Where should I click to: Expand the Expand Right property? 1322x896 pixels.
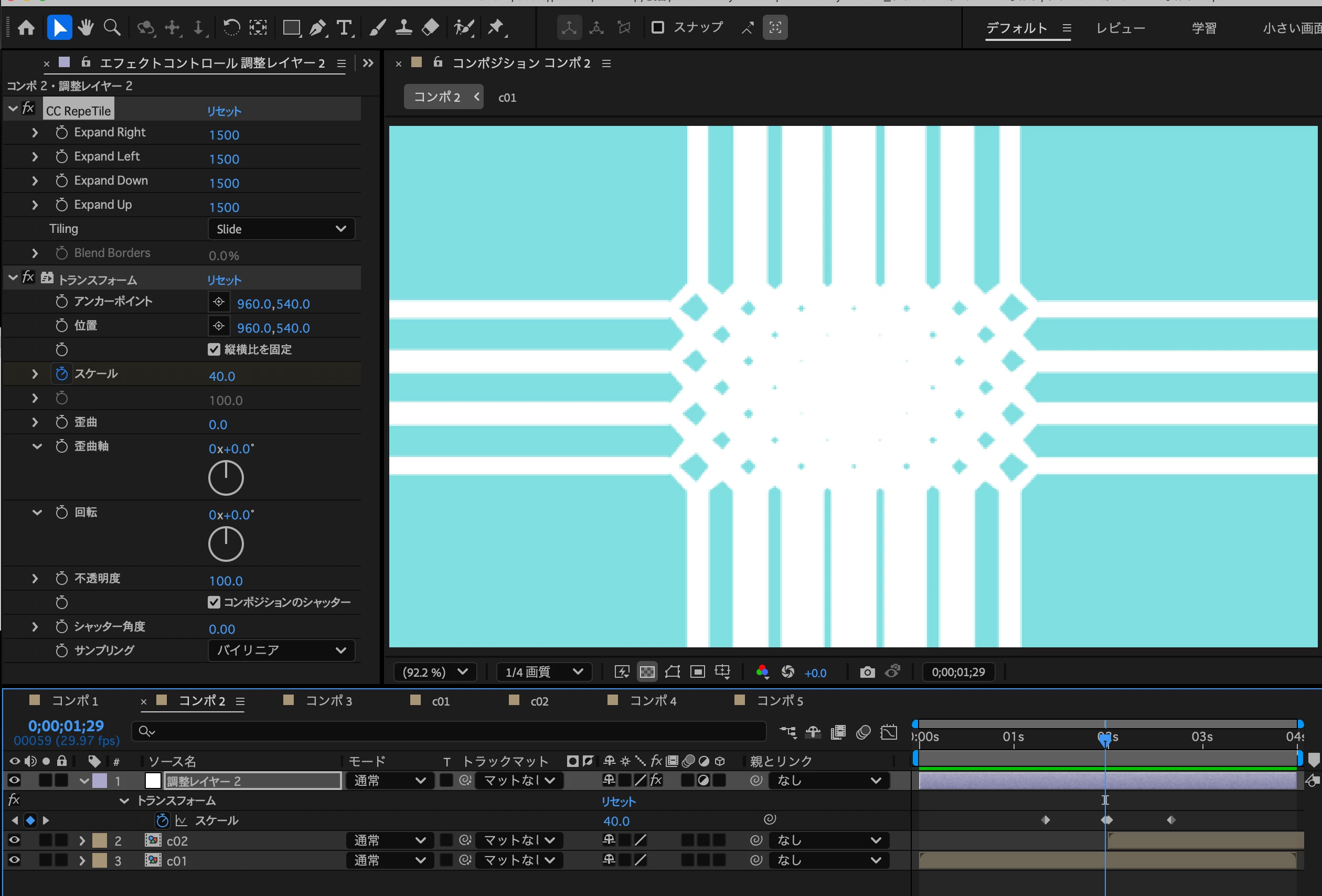(35, 133)
